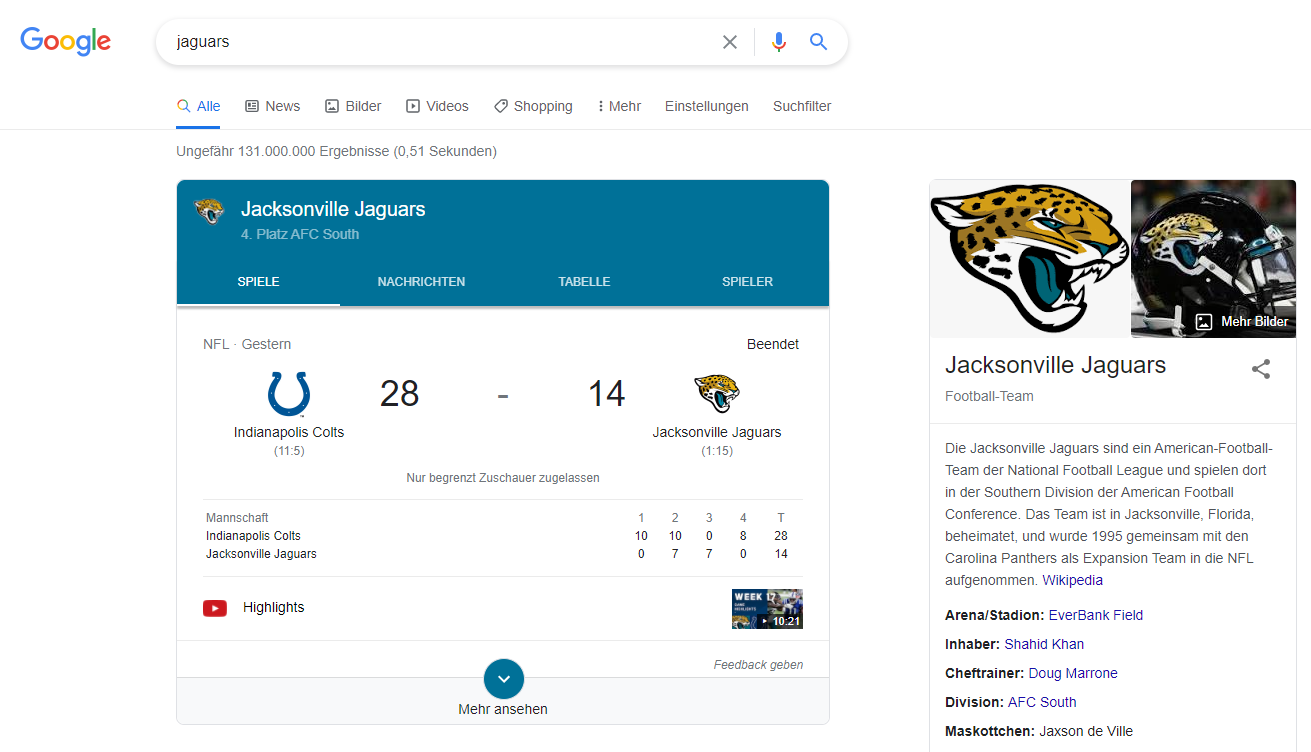
Task: Select the Alle search tab
Action: [x=198, y=106]
